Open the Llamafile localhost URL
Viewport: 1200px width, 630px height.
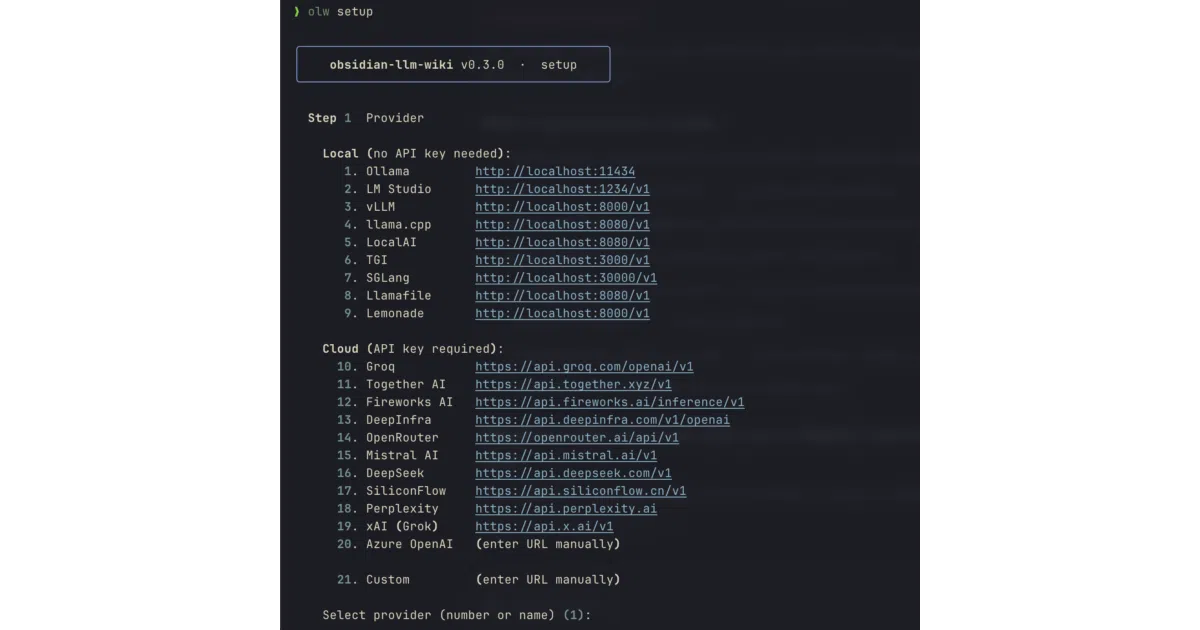tap(562, 296)
